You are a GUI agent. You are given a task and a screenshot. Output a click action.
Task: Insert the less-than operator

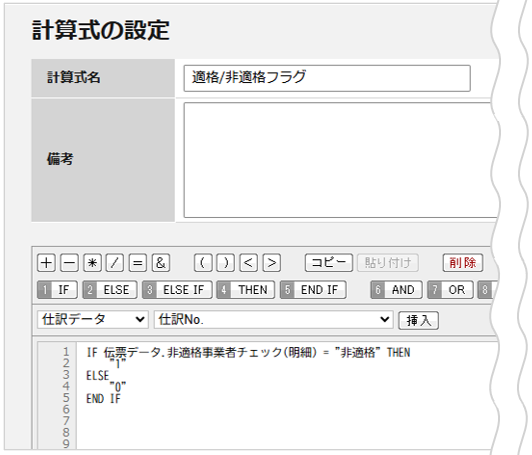pyautogui.click(x=249, y=263)
